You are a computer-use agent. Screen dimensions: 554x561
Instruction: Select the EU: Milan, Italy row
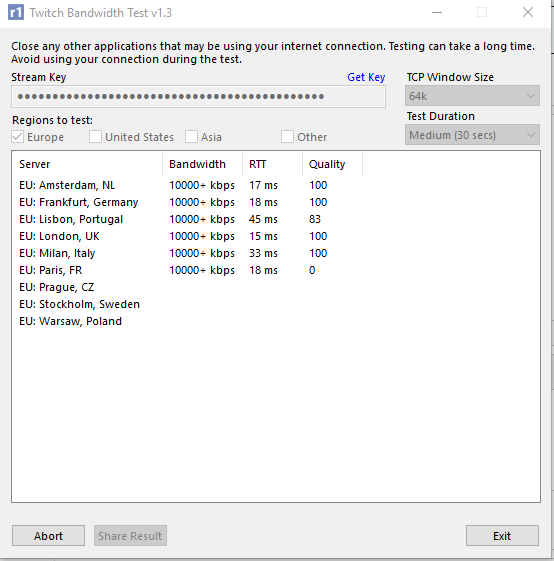[x=188, y=253]
